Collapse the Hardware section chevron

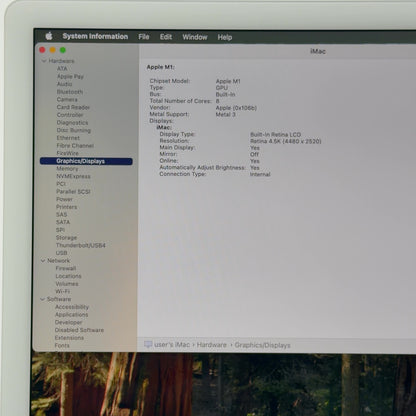click(44, 61)
